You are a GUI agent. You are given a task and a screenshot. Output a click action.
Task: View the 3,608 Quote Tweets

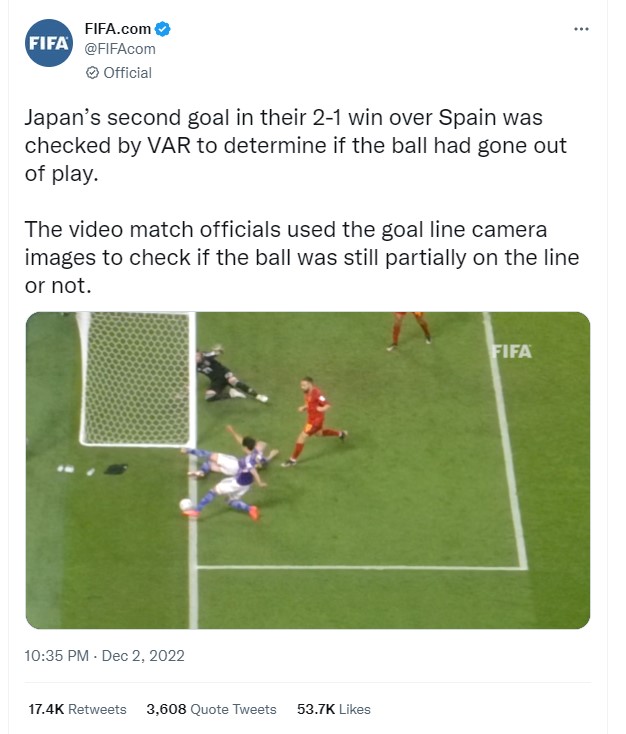pyautogui.click(x=212, y=709)
